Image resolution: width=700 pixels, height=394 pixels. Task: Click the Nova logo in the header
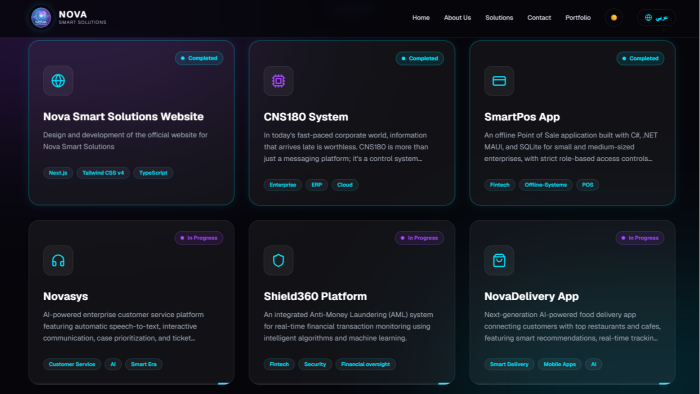pos(41,18)
